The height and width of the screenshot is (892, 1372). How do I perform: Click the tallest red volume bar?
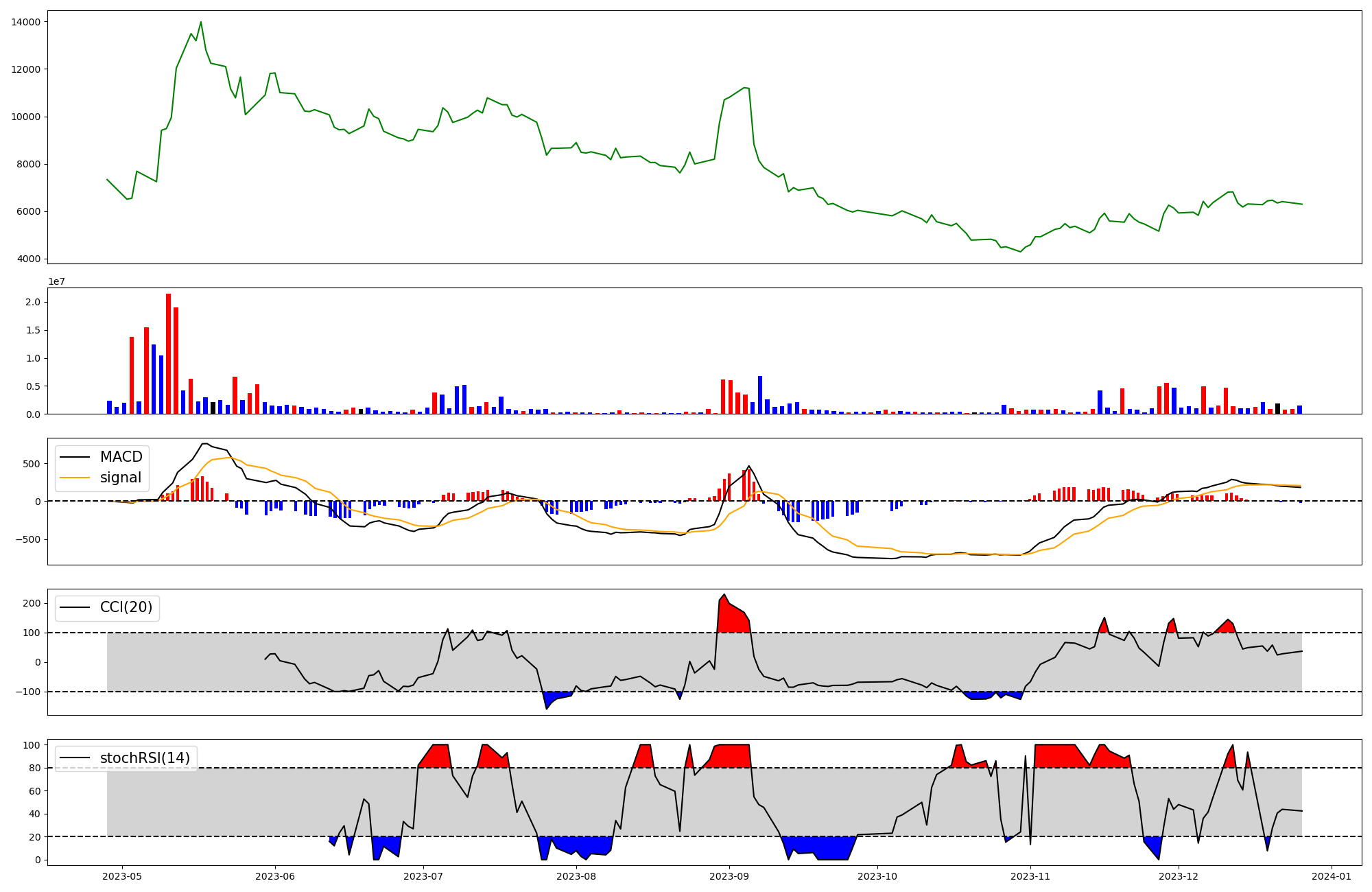(x=168, y=353)
